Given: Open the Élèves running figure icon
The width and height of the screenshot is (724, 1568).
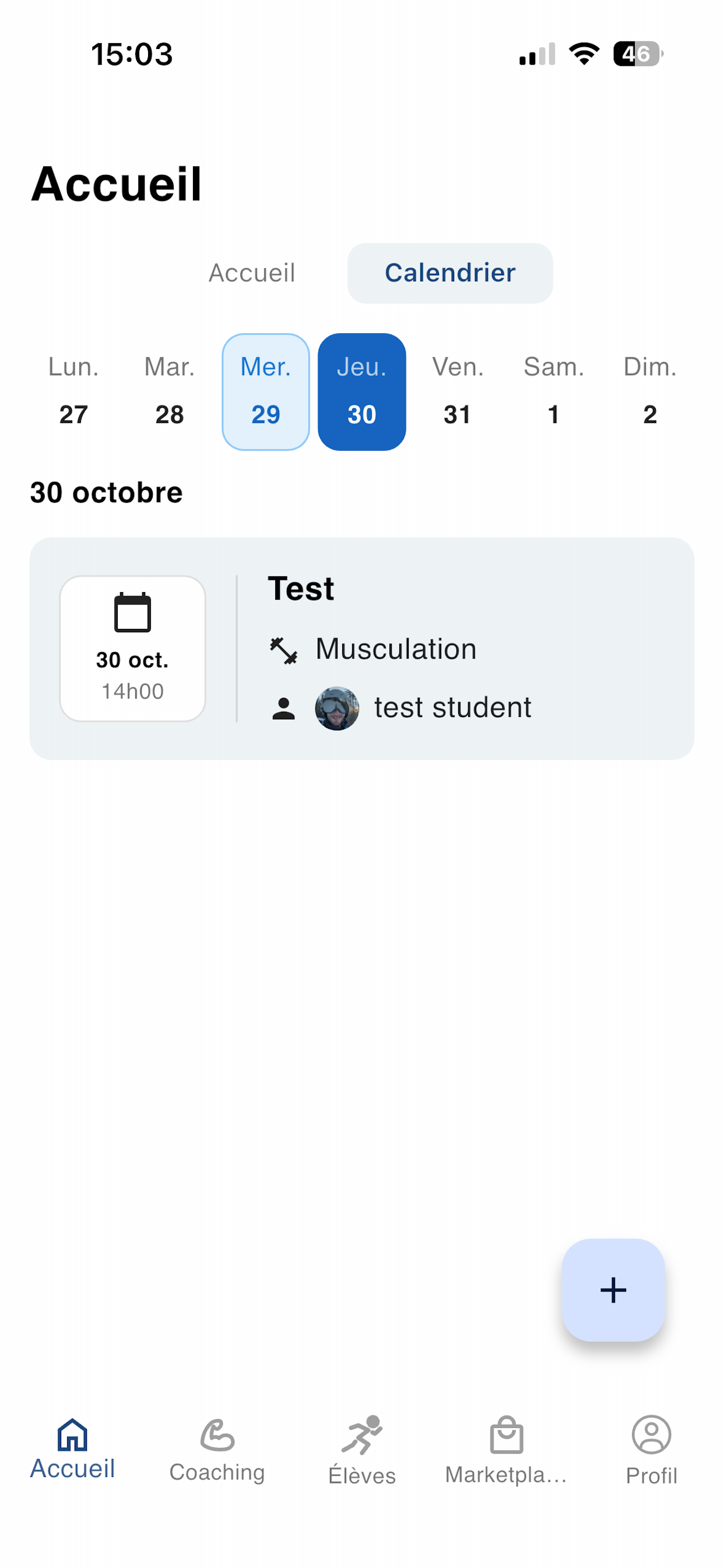Looking at the screenshot, I should 362,1434.
